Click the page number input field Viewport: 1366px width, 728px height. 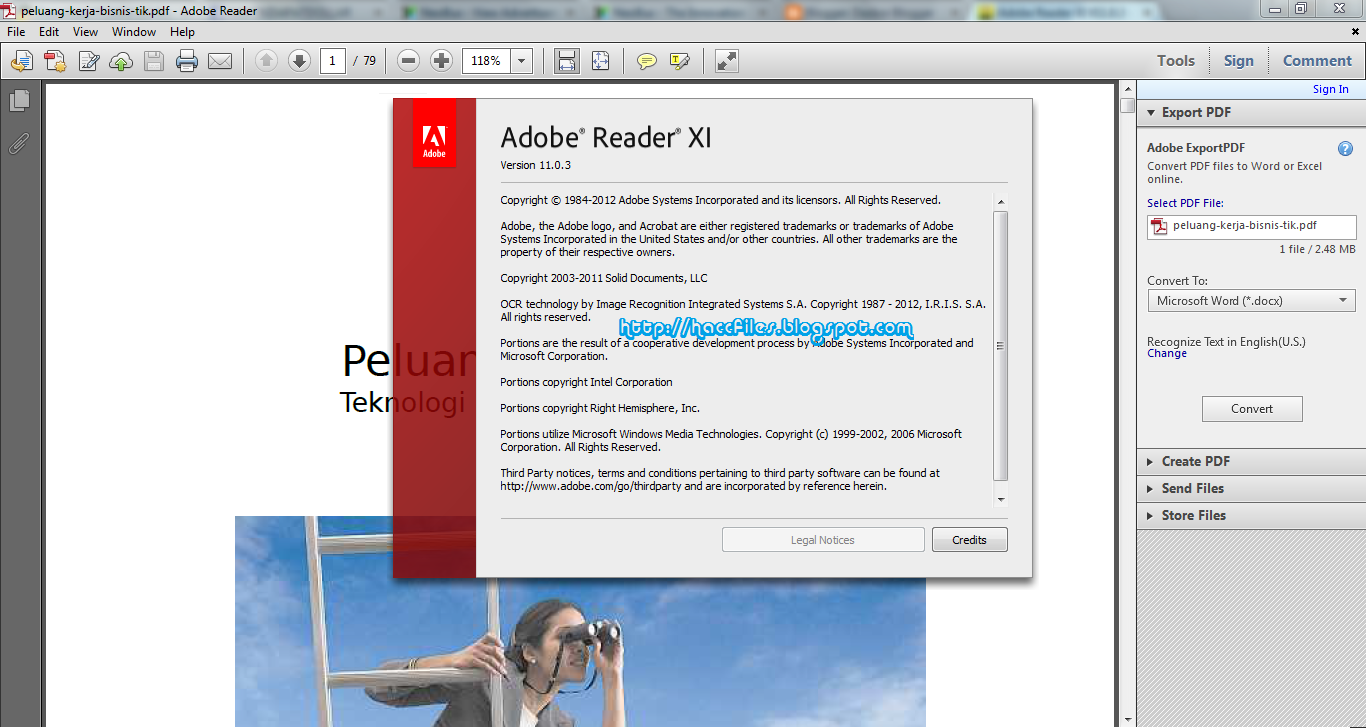point(333,61)
